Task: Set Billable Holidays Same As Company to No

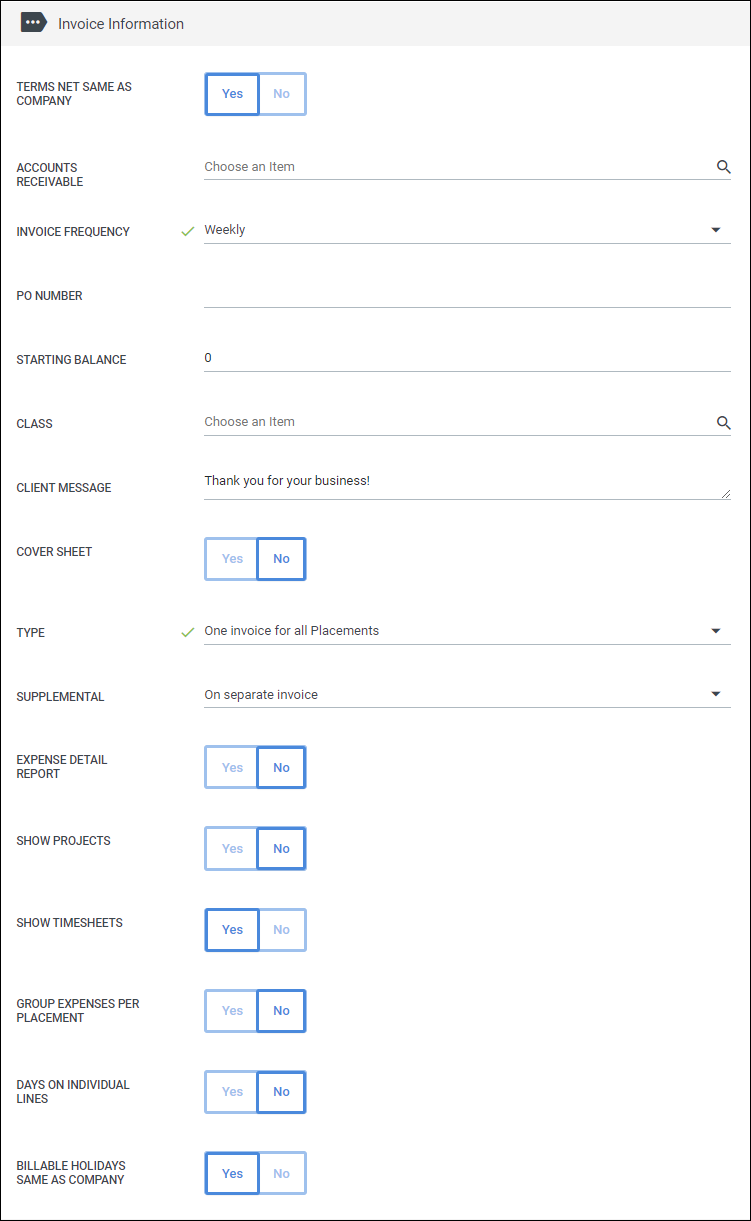Action: coord(282,1174)
